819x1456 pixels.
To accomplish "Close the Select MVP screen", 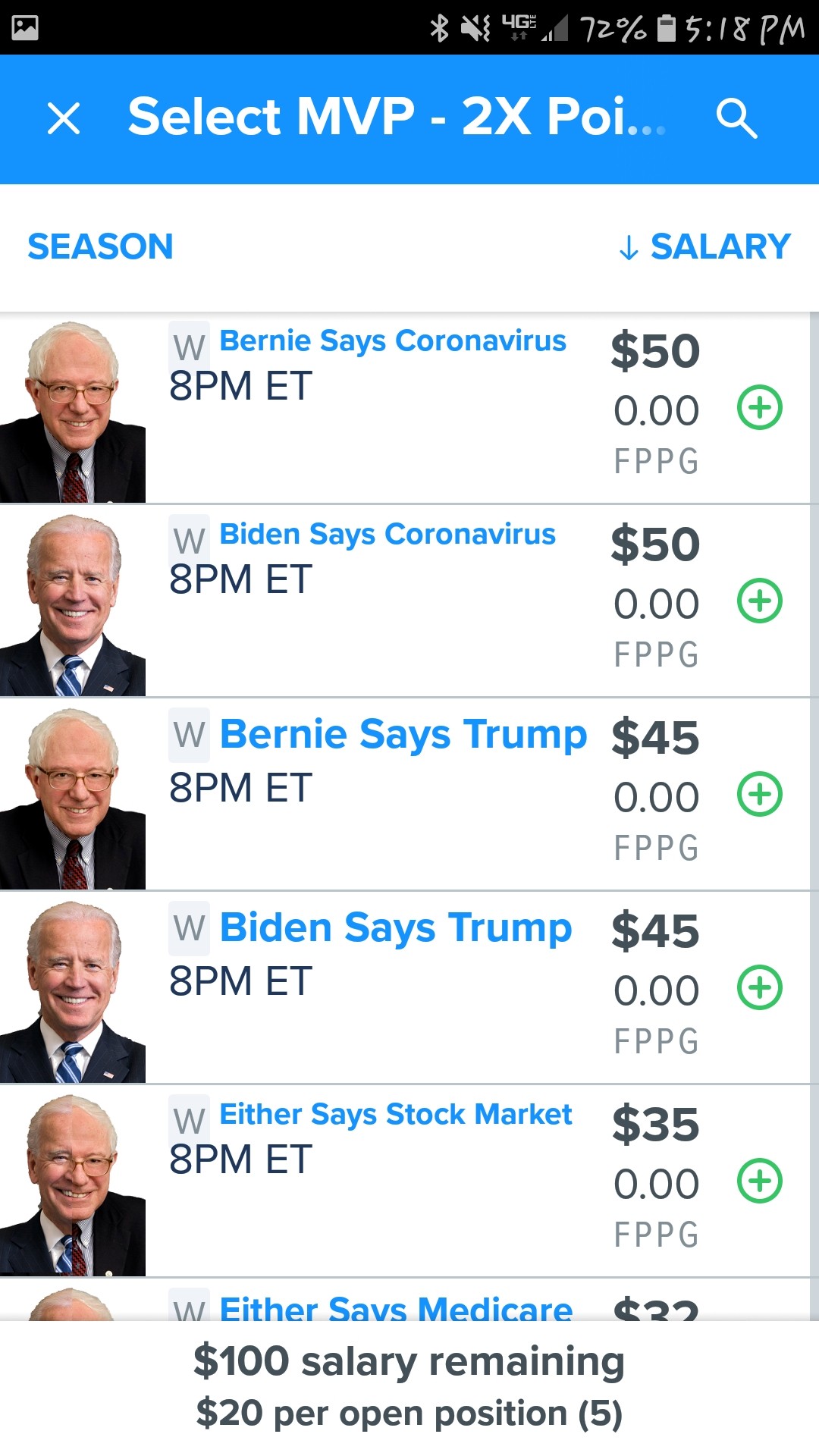I will click(x=64, y=118).
